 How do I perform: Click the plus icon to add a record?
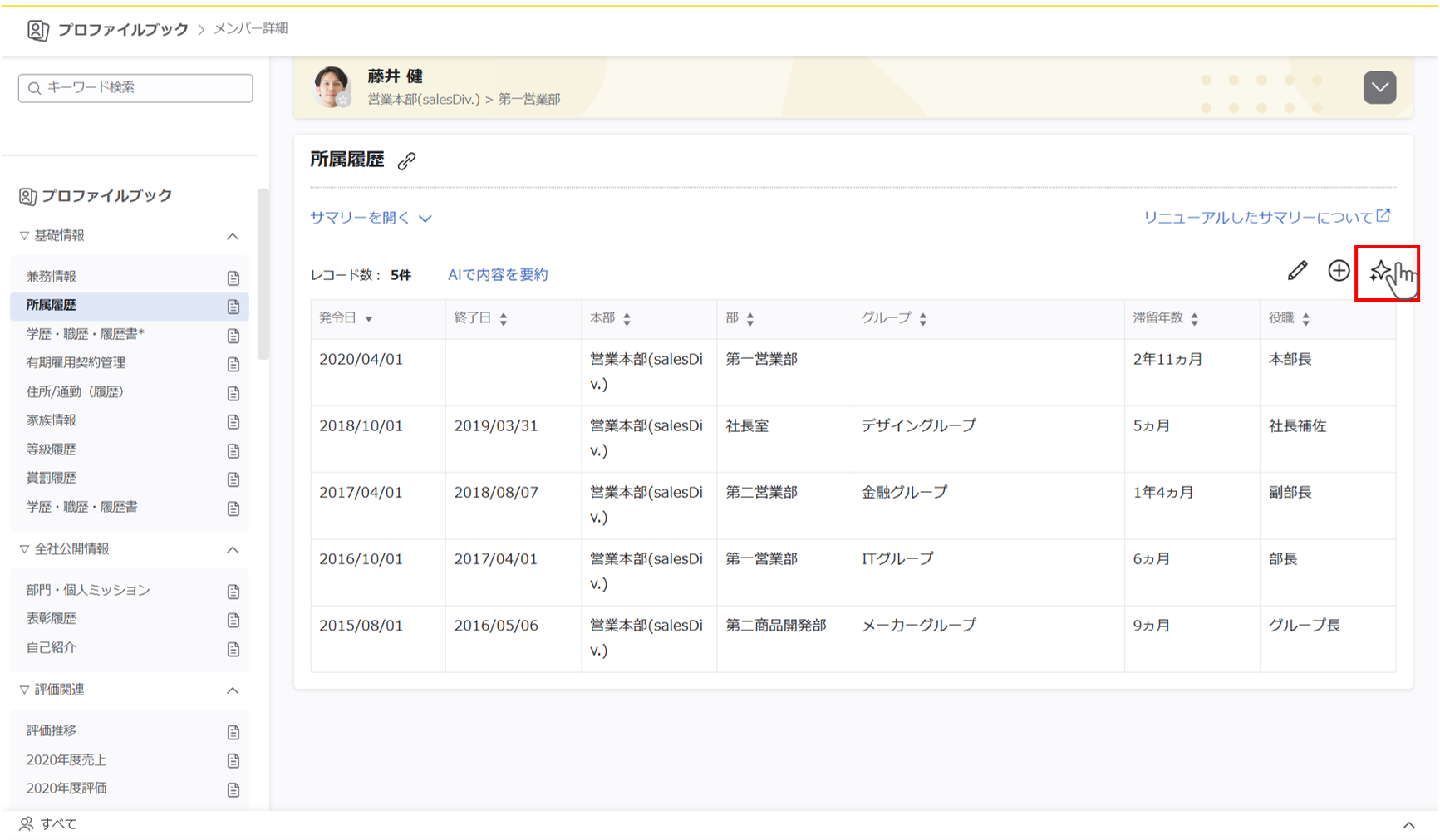pyautogui.click(x=1340, y=270)
